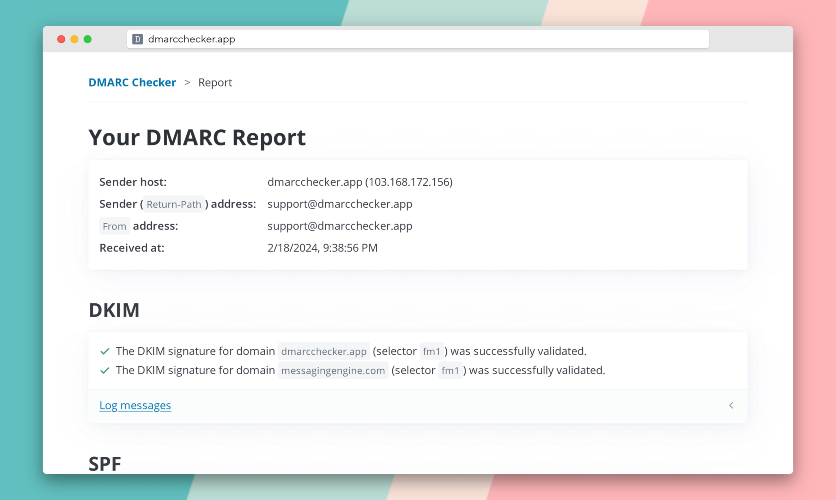836x500 pixels.
Task: Click the dmarcchecker.app address bar
Action: point(418,39)
